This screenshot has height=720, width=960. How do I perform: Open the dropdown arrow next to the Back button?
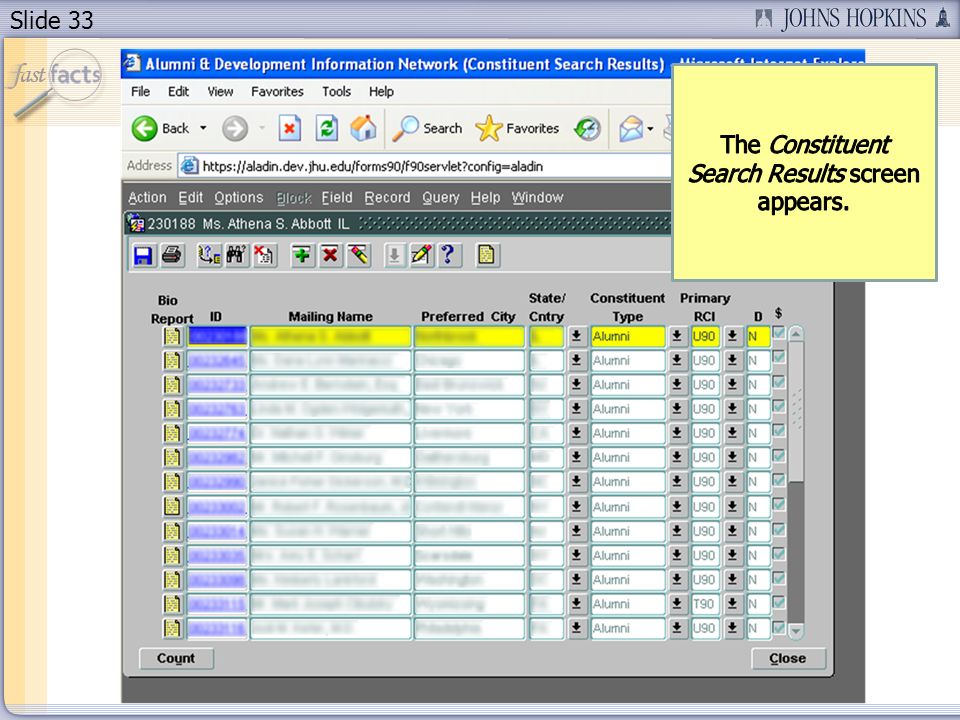[x=203, y=129]
